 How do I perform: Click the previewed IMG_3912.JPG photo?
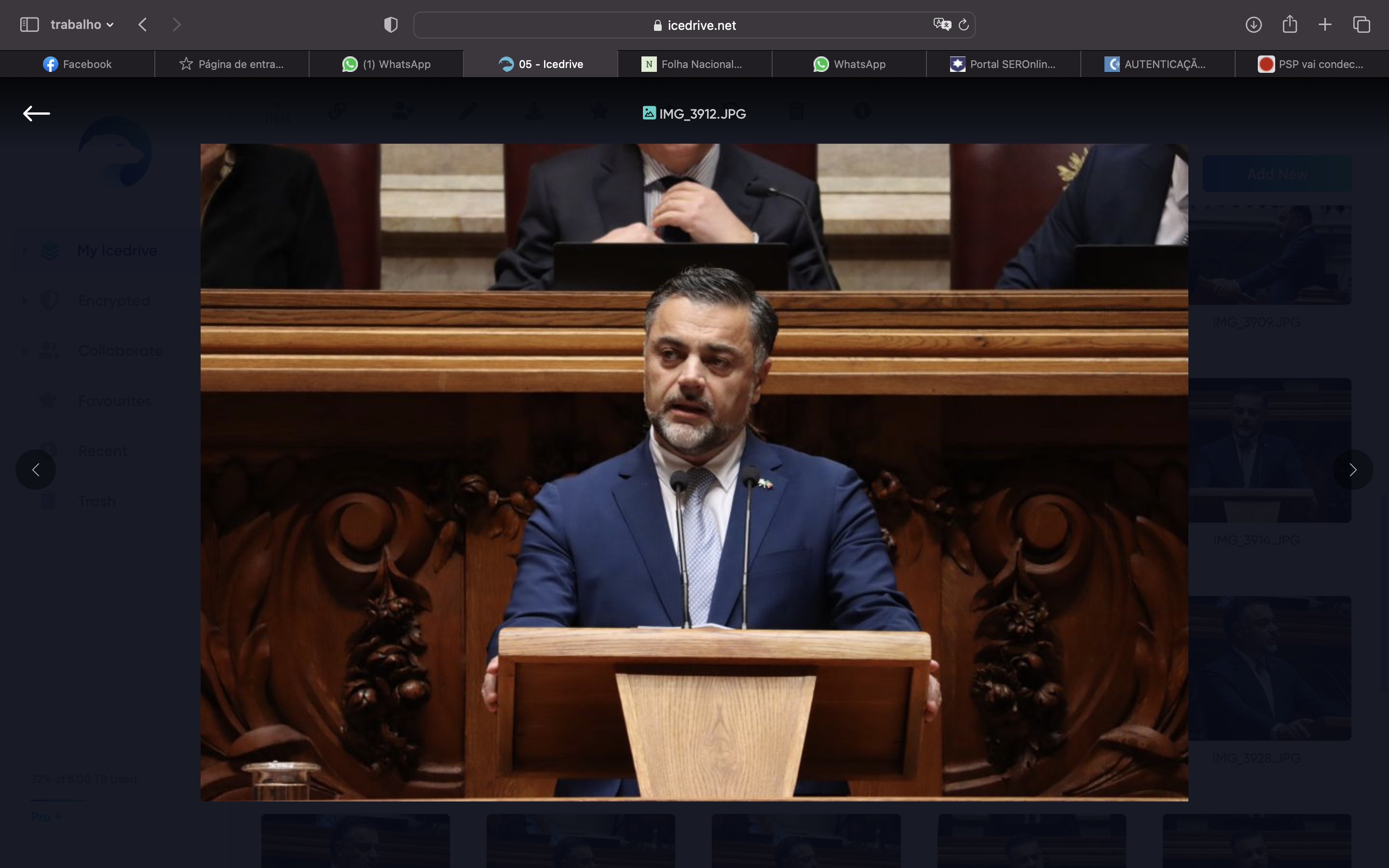694,472
